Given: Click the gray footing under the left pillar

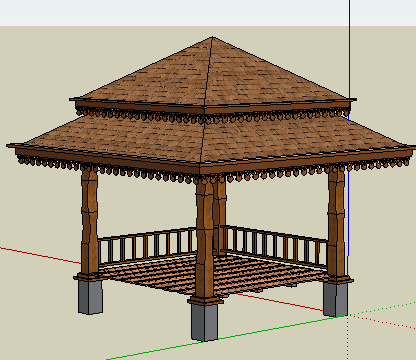Looking at the screenshot, I should tap(90, 297).
